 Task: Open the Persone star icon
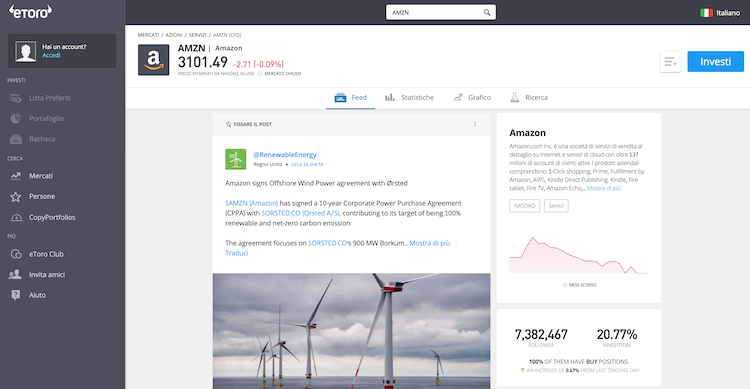(x=16, y=197)
